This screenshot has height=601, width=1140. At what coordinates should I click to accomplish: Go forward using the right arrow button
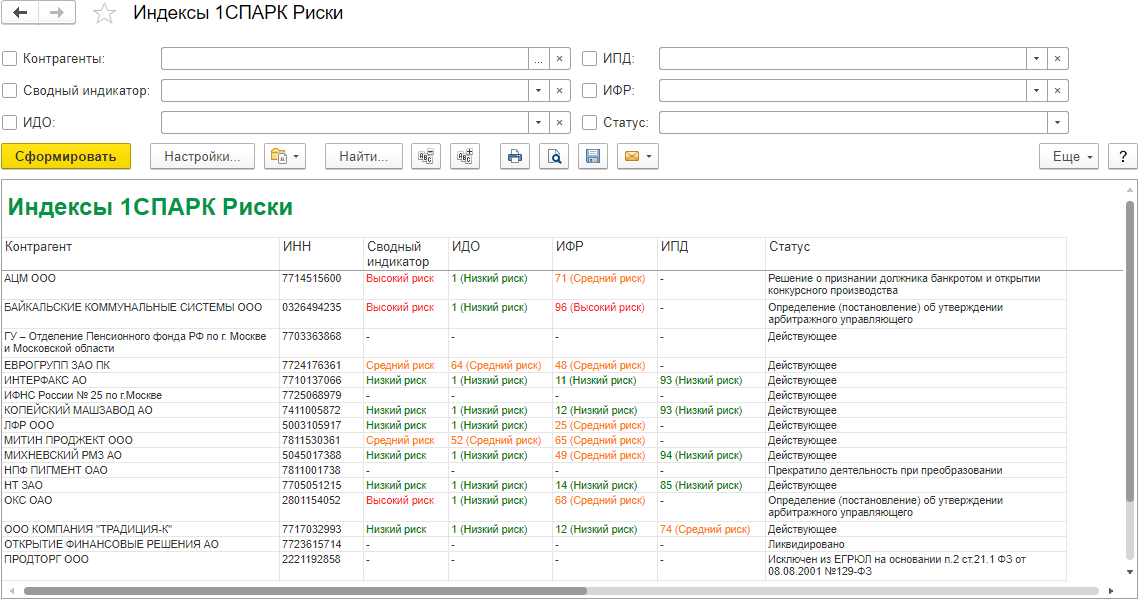point(57,12)
